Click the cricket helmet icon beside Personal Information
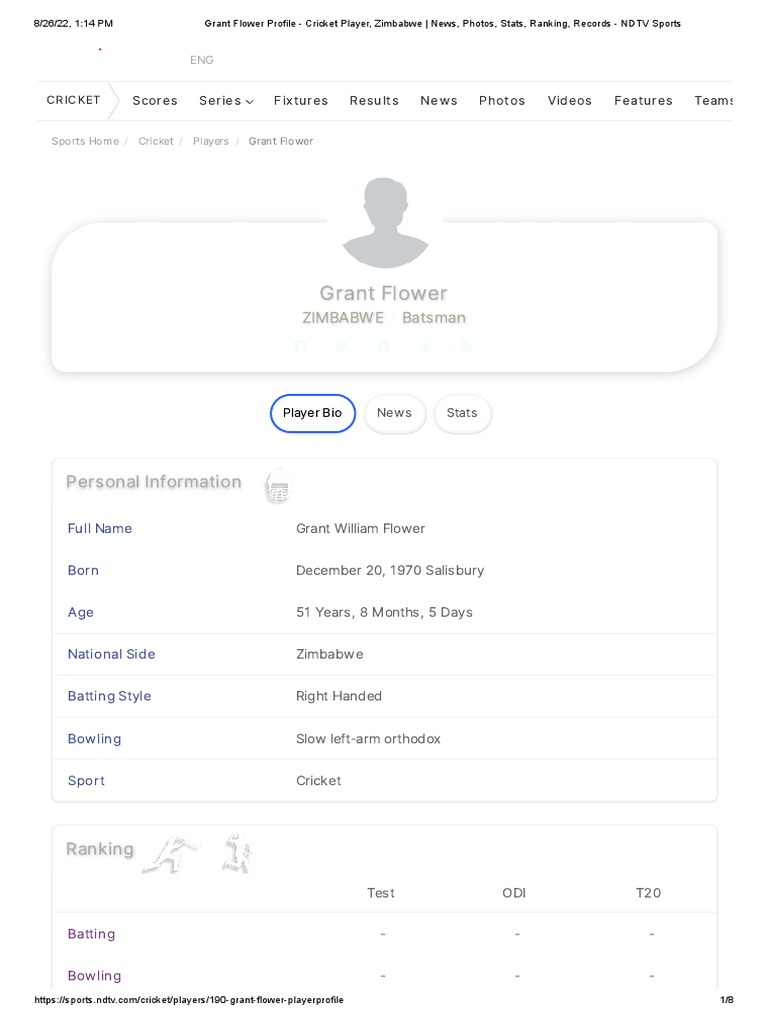 click(278, 487)
